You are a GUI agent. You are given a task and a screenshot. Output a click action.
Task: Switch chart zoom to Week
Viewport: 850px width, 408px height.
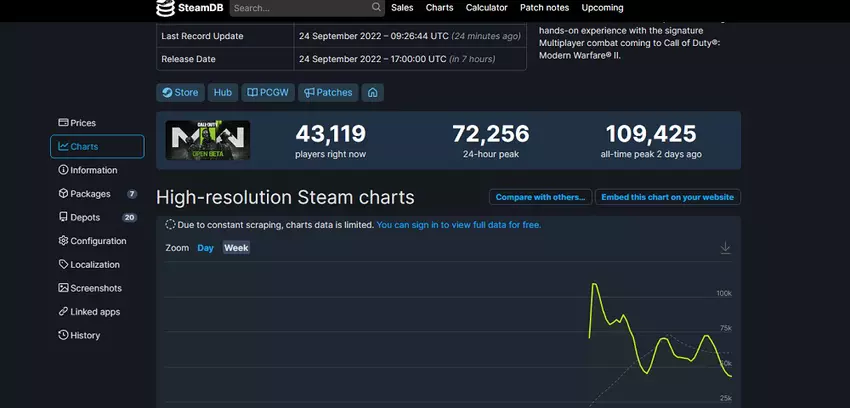coord(236,248)
